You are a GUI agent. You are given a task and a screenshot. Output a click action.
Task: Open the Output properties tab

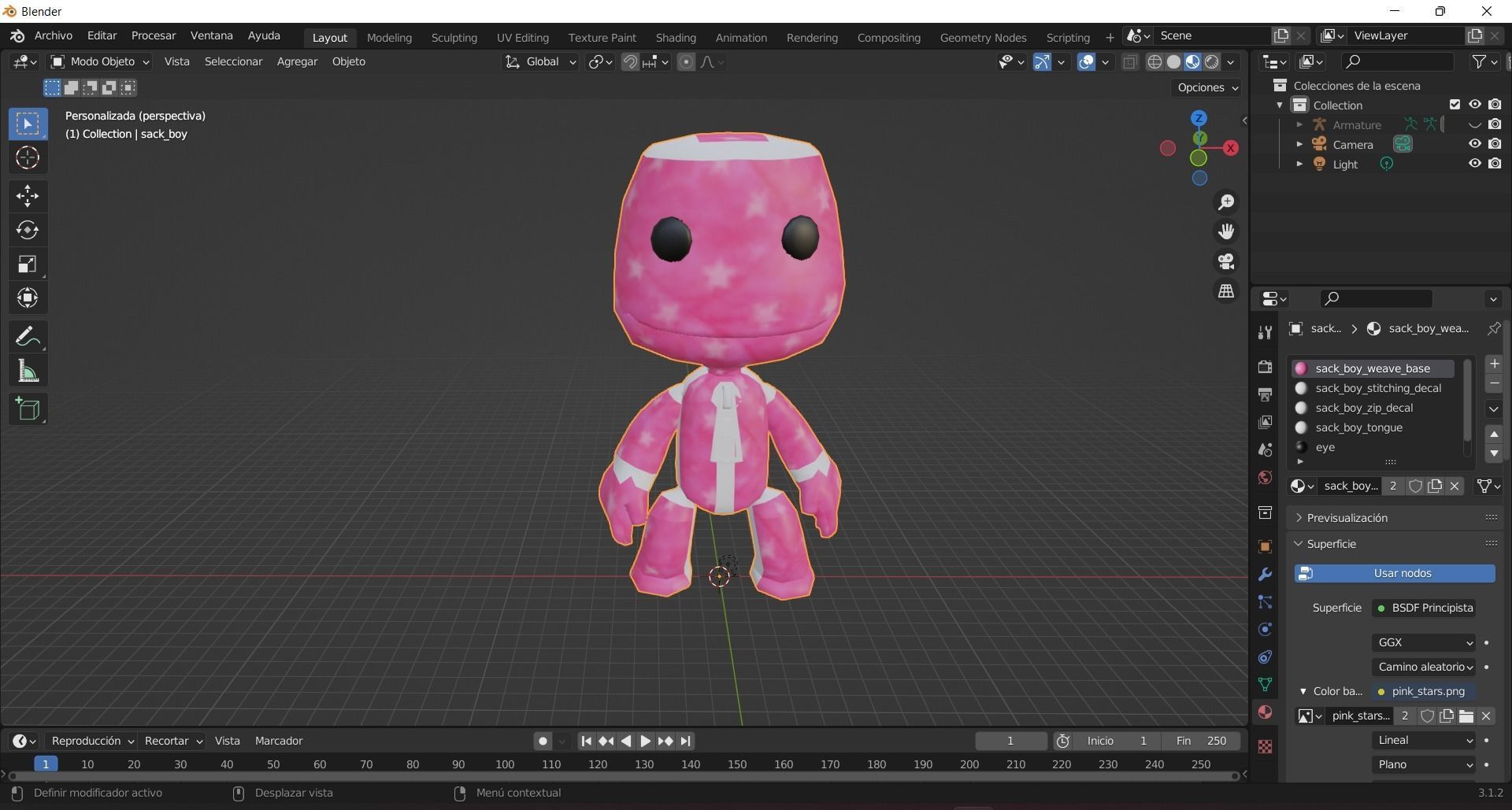coord(1265,394)
